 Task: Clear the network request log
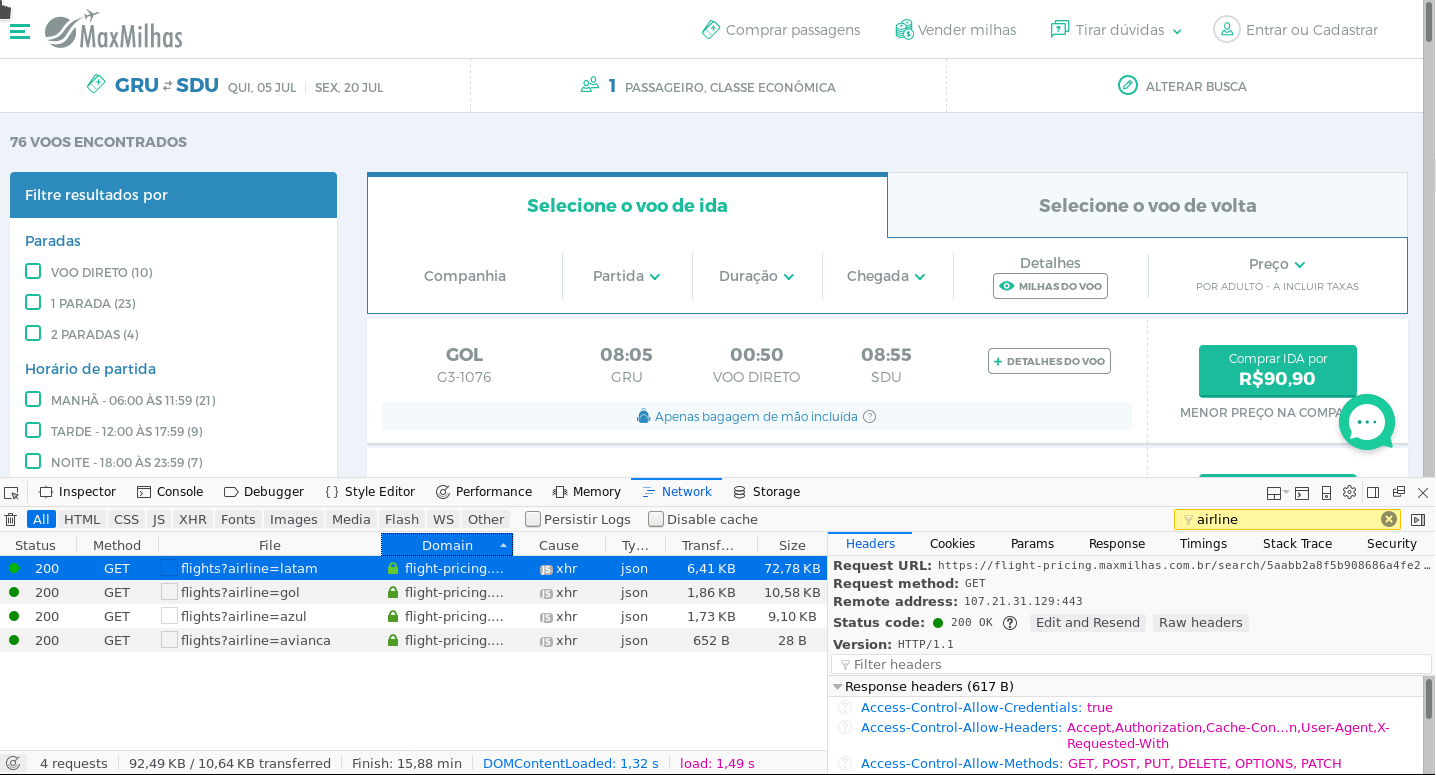coord(11,519)
